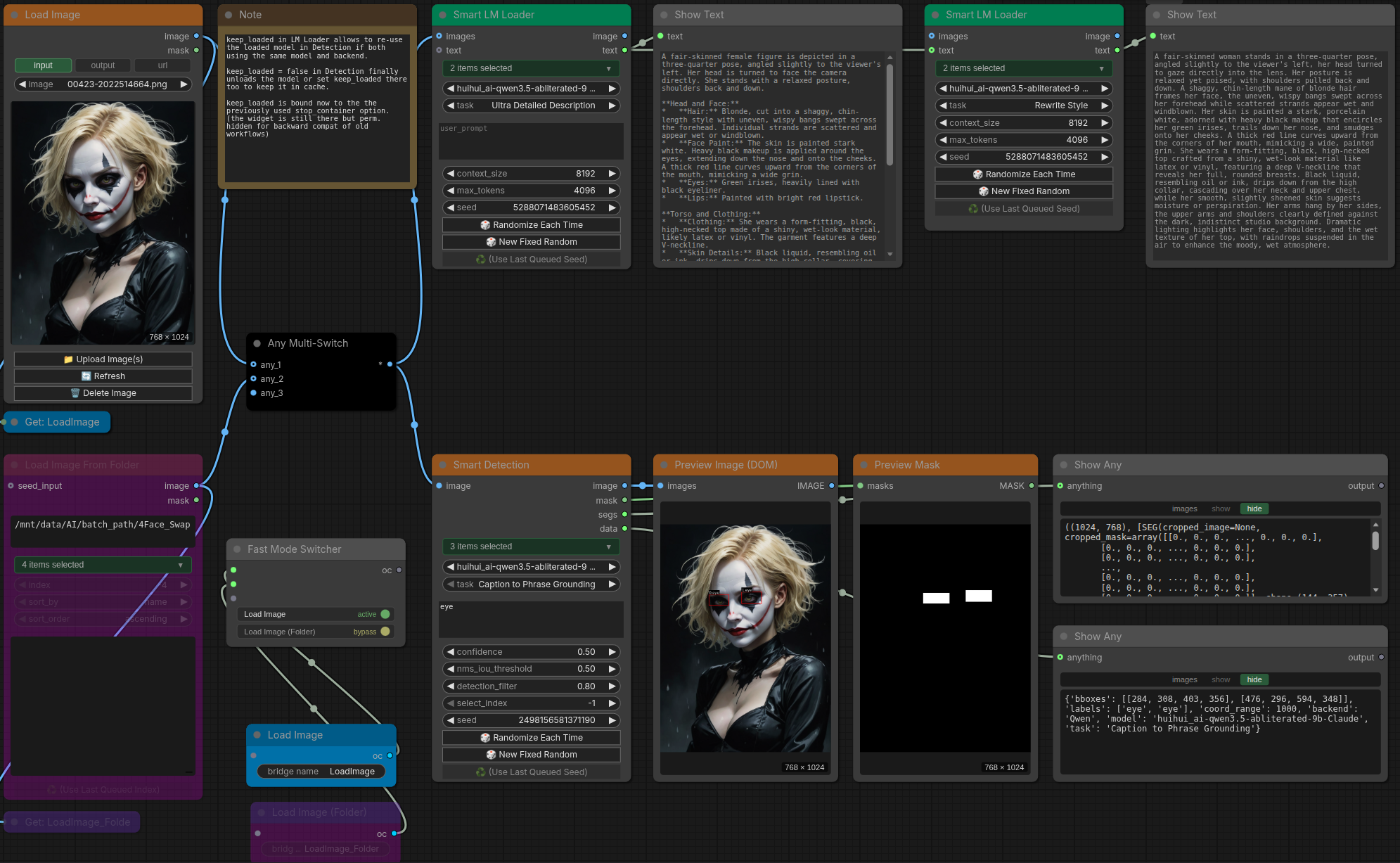Collapse the Any Multi-Switch node title dot

(257, 343)
